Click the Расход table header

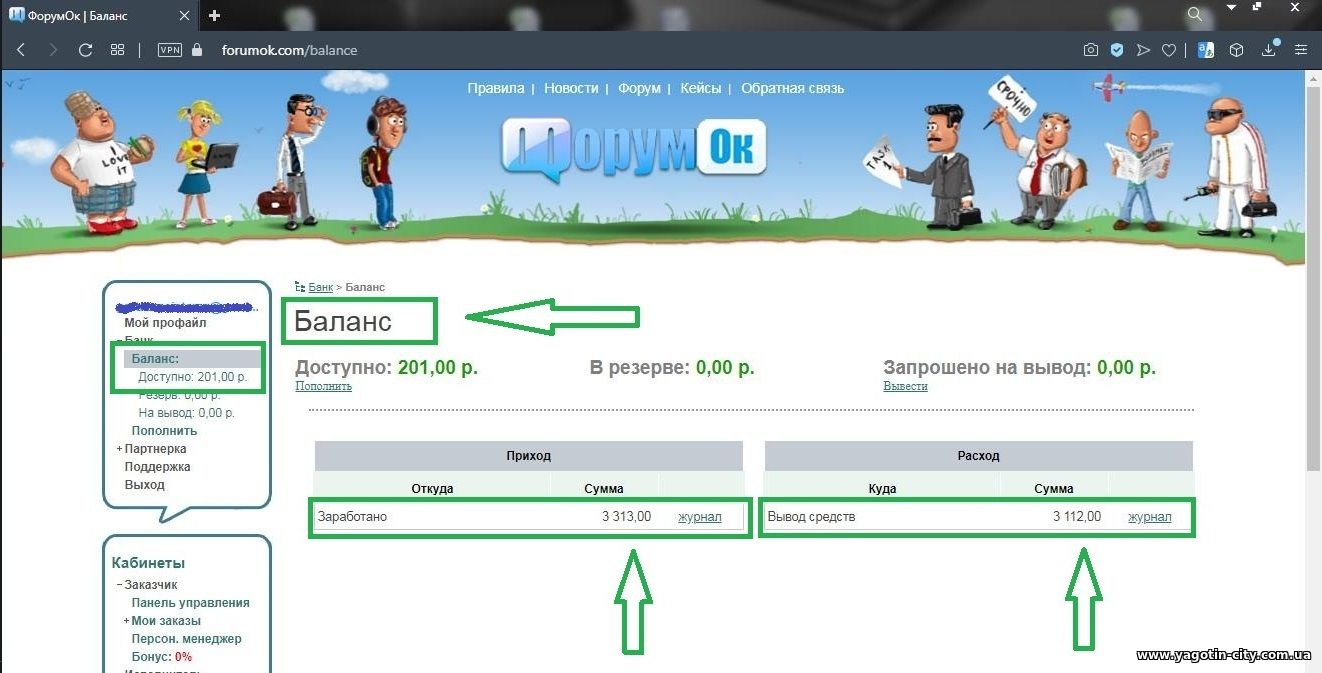[x=979, y=456]
